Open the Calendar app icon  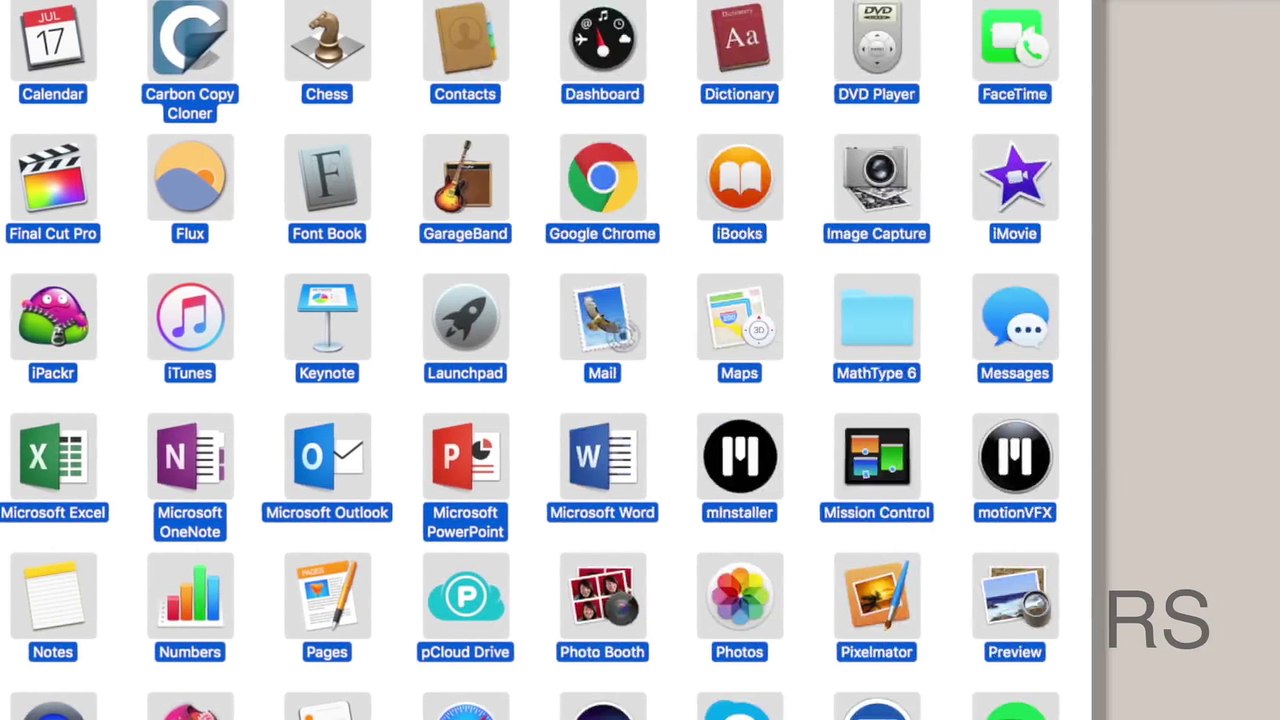pyautogui.click(x=53, y=39)
